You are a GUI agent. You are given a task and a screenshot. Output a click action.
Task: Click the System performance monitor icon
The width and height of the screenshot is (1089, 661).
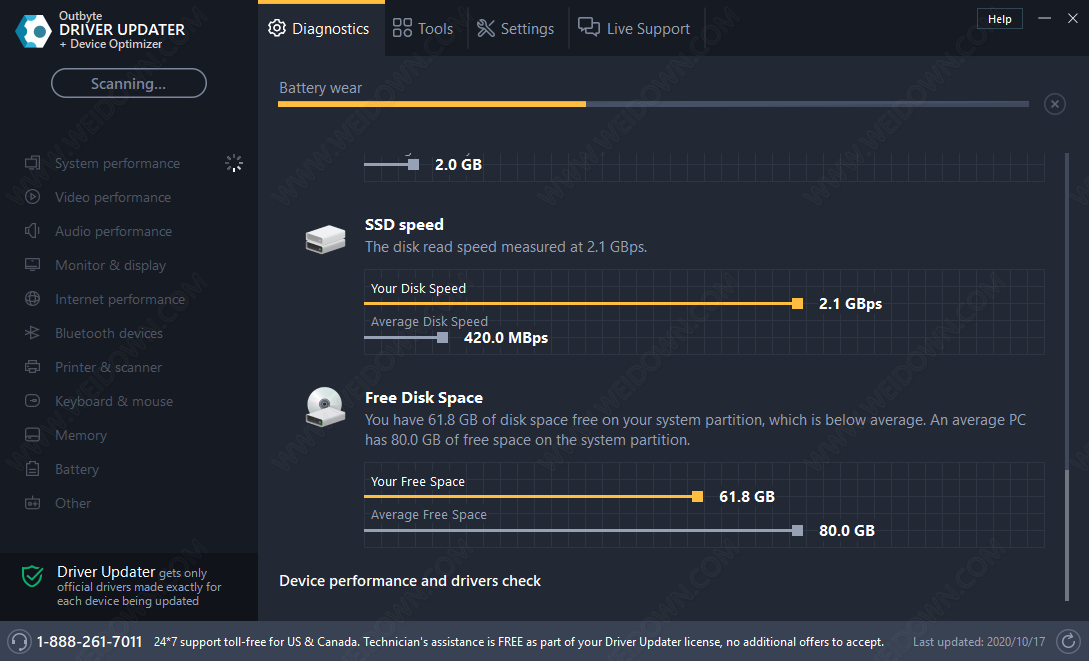click(33, 163)
